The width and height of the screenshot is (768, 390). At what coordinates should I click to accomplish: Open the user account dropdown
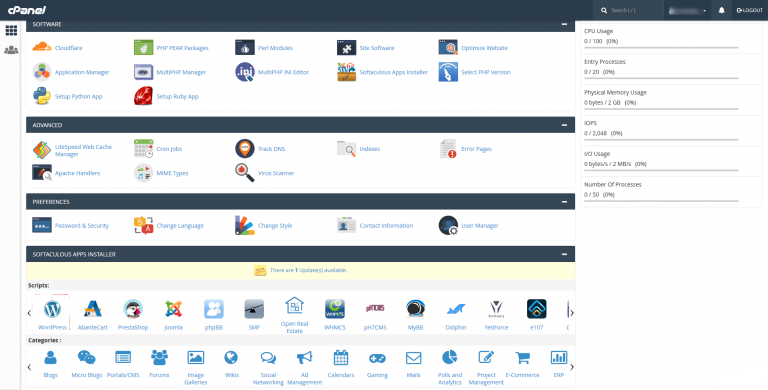(687, 10)
